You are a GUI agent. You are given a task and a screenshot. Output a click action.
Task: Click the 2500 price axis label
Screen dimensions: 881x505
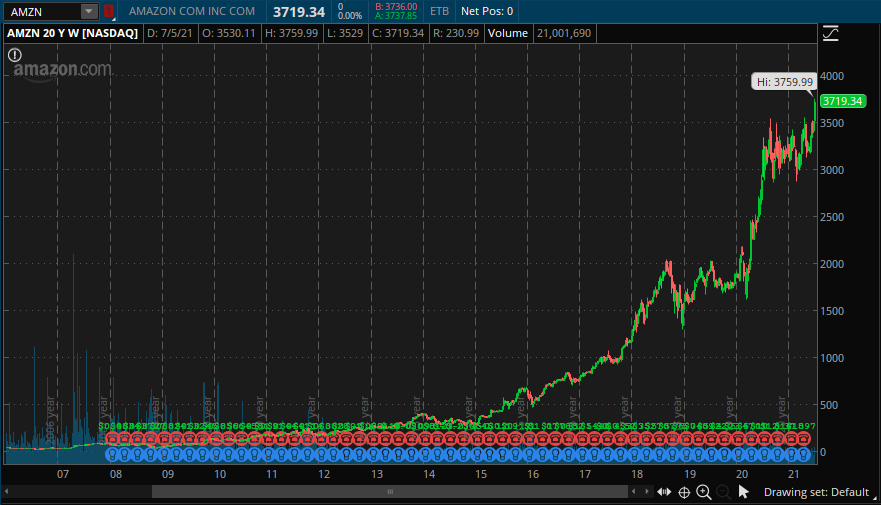[x=832, y=217]
